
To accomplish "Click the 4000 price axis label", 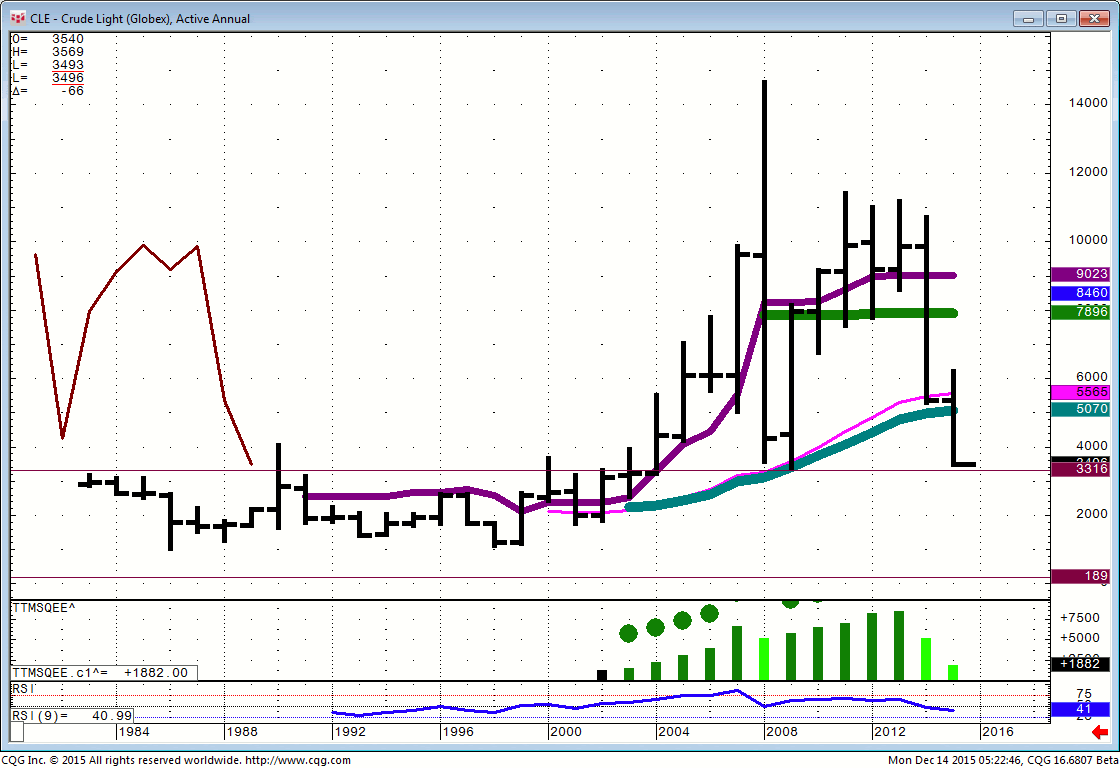I will point(1091,445).
